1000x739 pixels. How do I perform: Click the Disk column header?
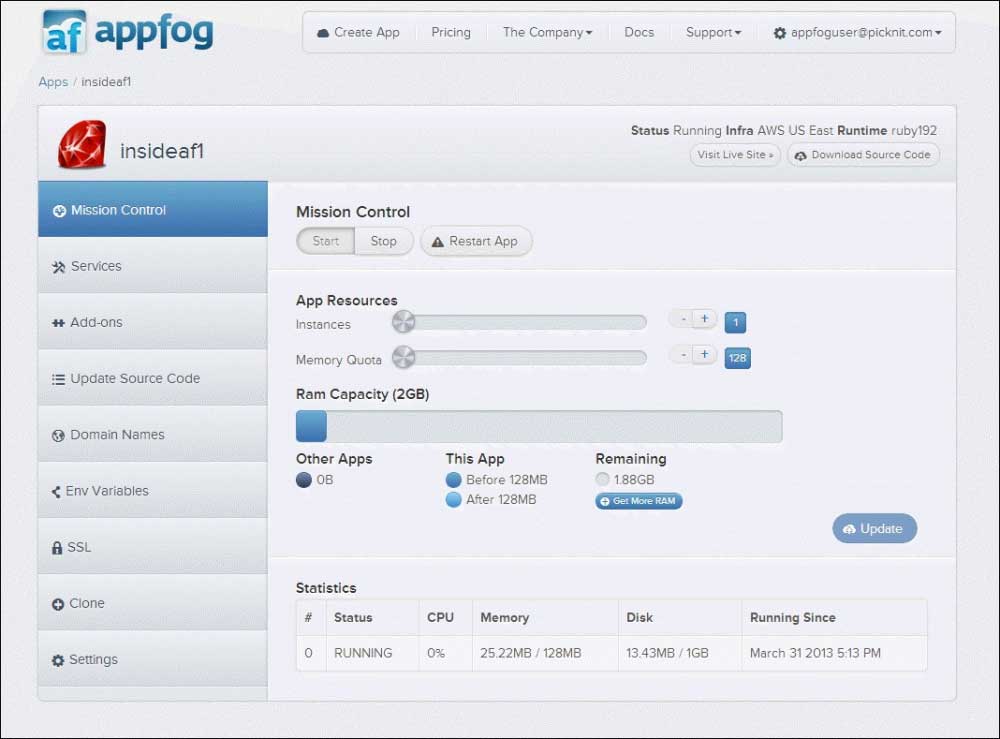tap(680, 617)
